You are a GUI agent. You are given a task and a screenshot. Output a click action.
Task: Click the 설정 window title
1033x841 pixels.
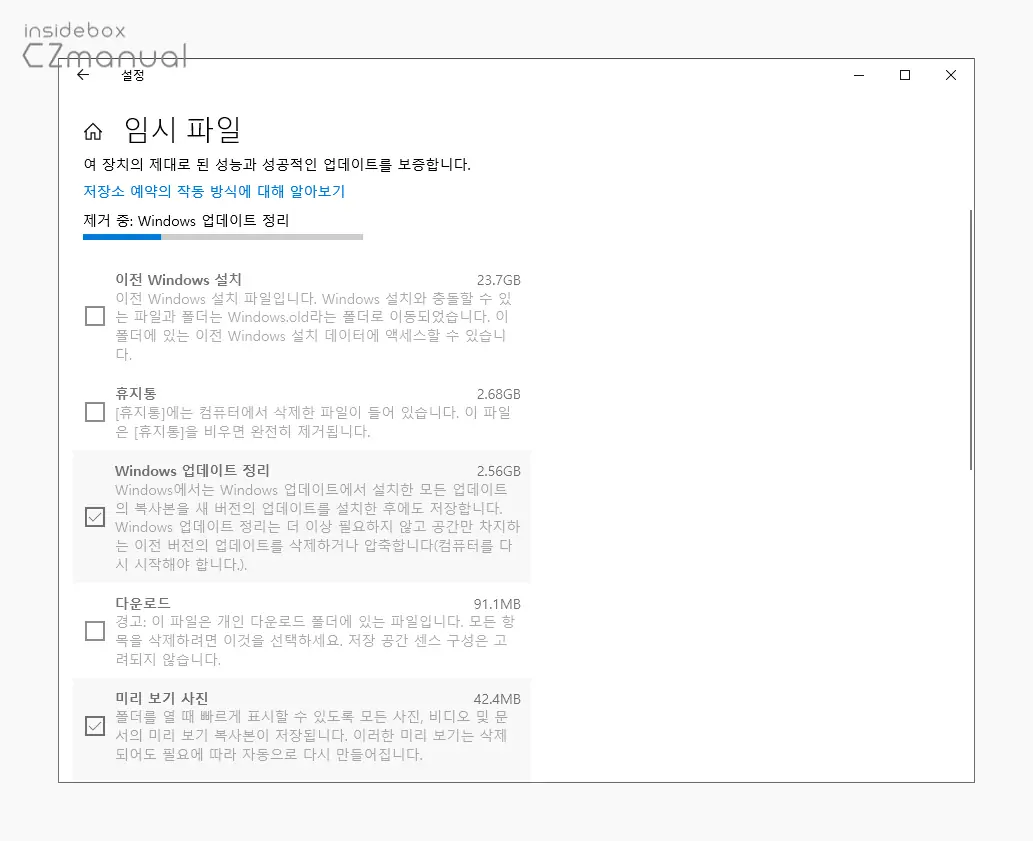tap(132, 75)
